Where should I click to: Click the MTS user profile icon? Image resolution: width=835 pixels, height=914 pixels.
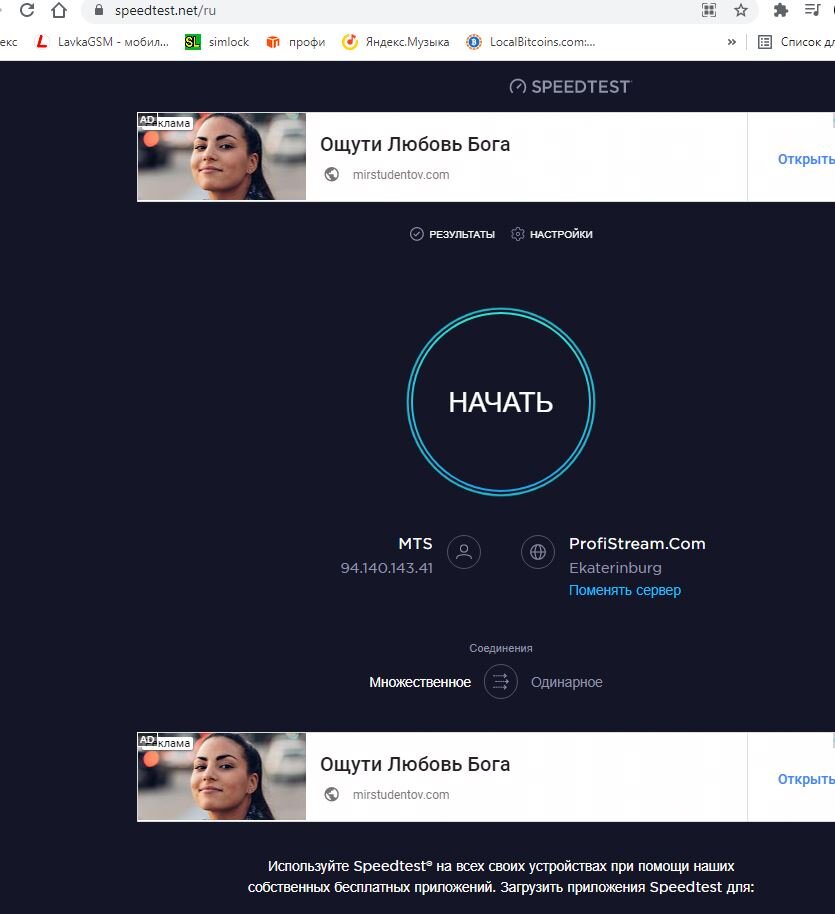coord(464,552)
